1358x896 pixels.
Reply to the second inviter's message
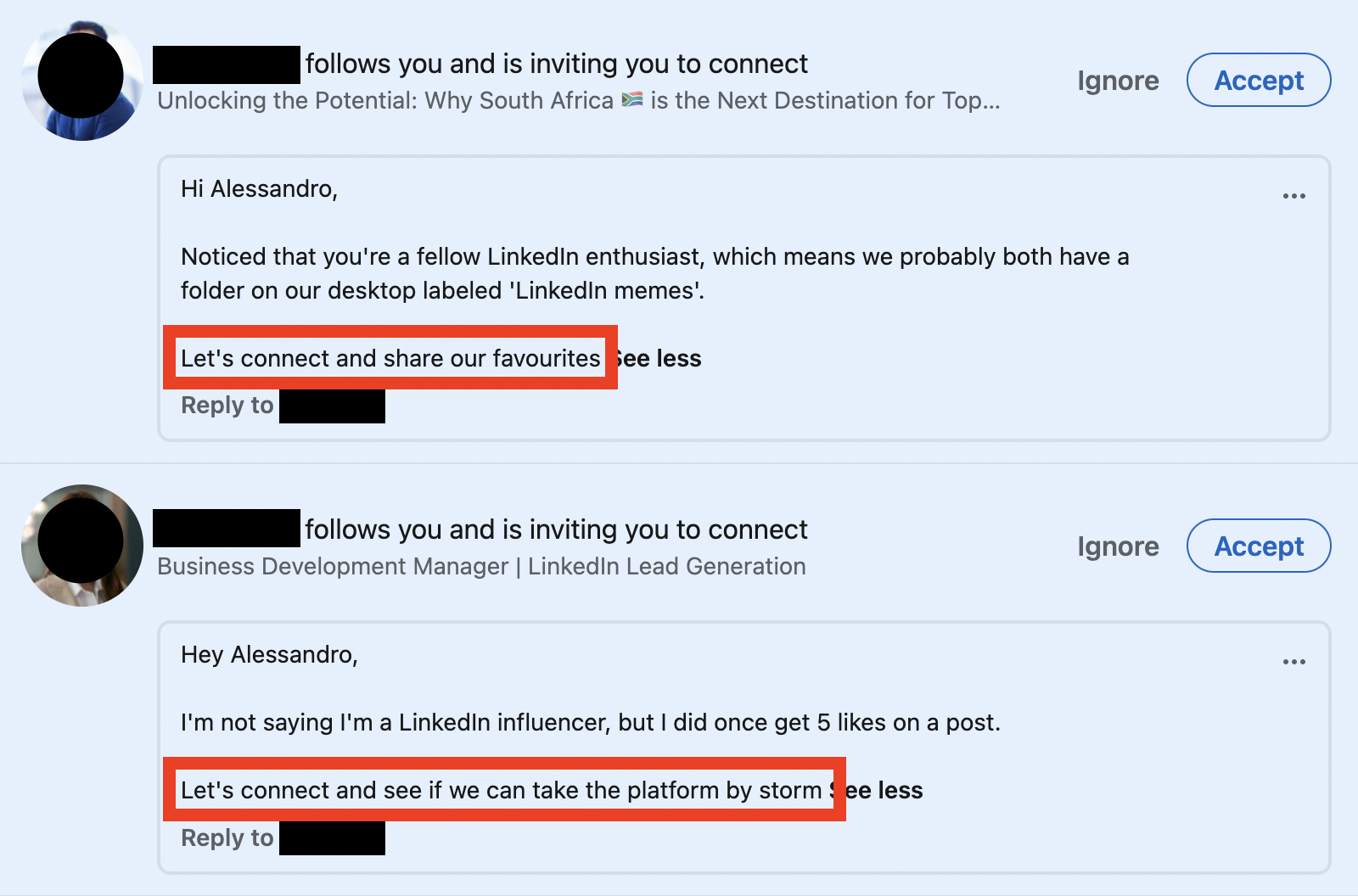coord(283,838)
